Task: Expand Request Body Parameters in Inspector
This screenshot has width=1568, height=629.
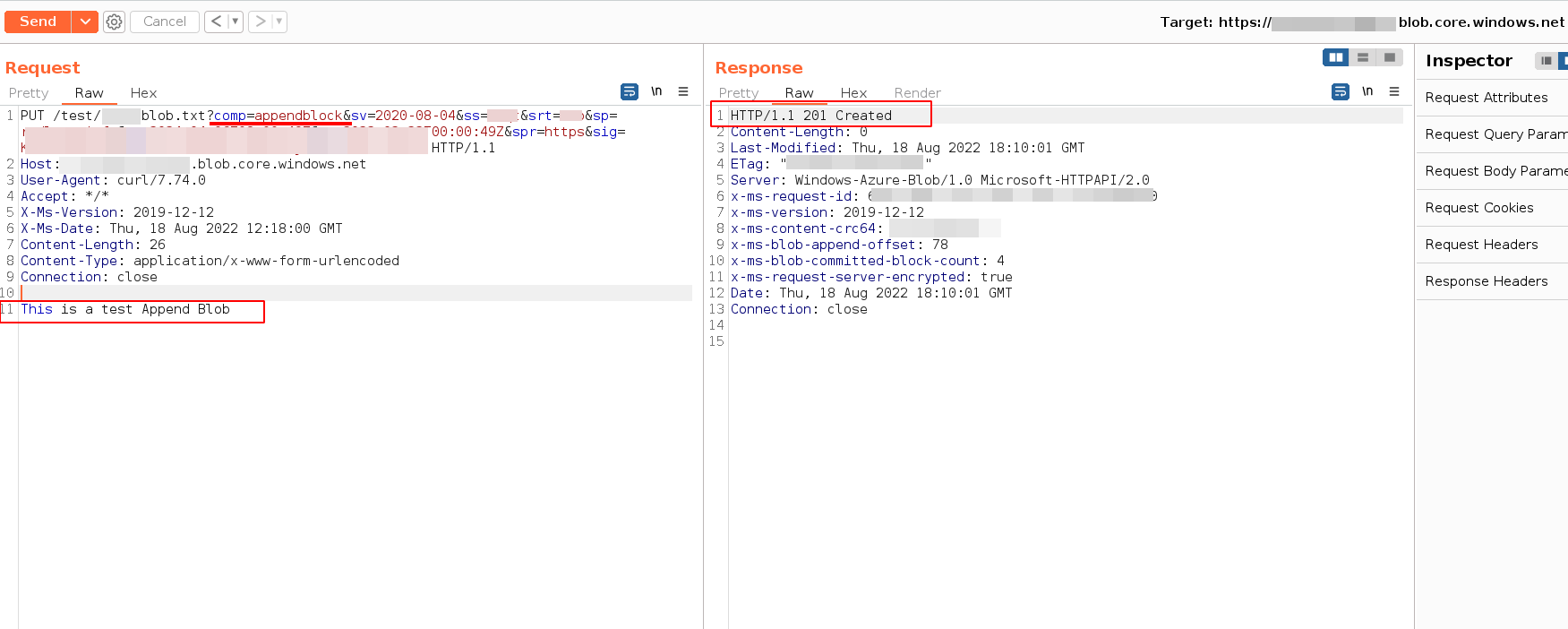Action: pos(1491,171)
